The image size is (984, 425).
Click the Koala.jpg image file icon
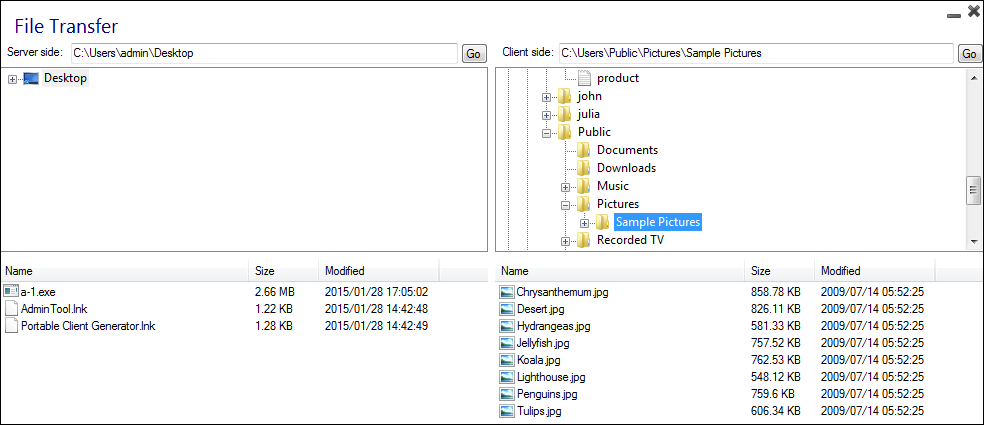pyautogui.click(x=507, y=360)
